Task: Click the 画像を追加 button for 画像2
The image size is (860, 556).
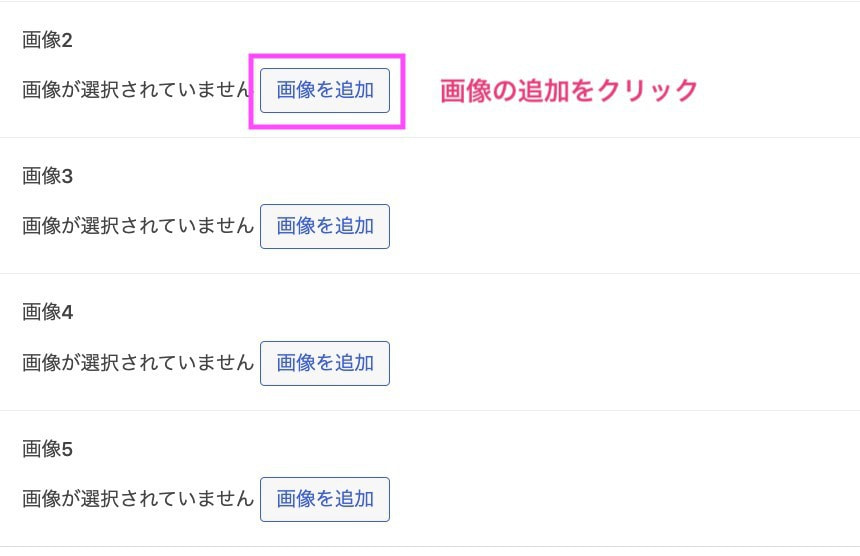Action: pyautogui.click(x=325, y=90)
